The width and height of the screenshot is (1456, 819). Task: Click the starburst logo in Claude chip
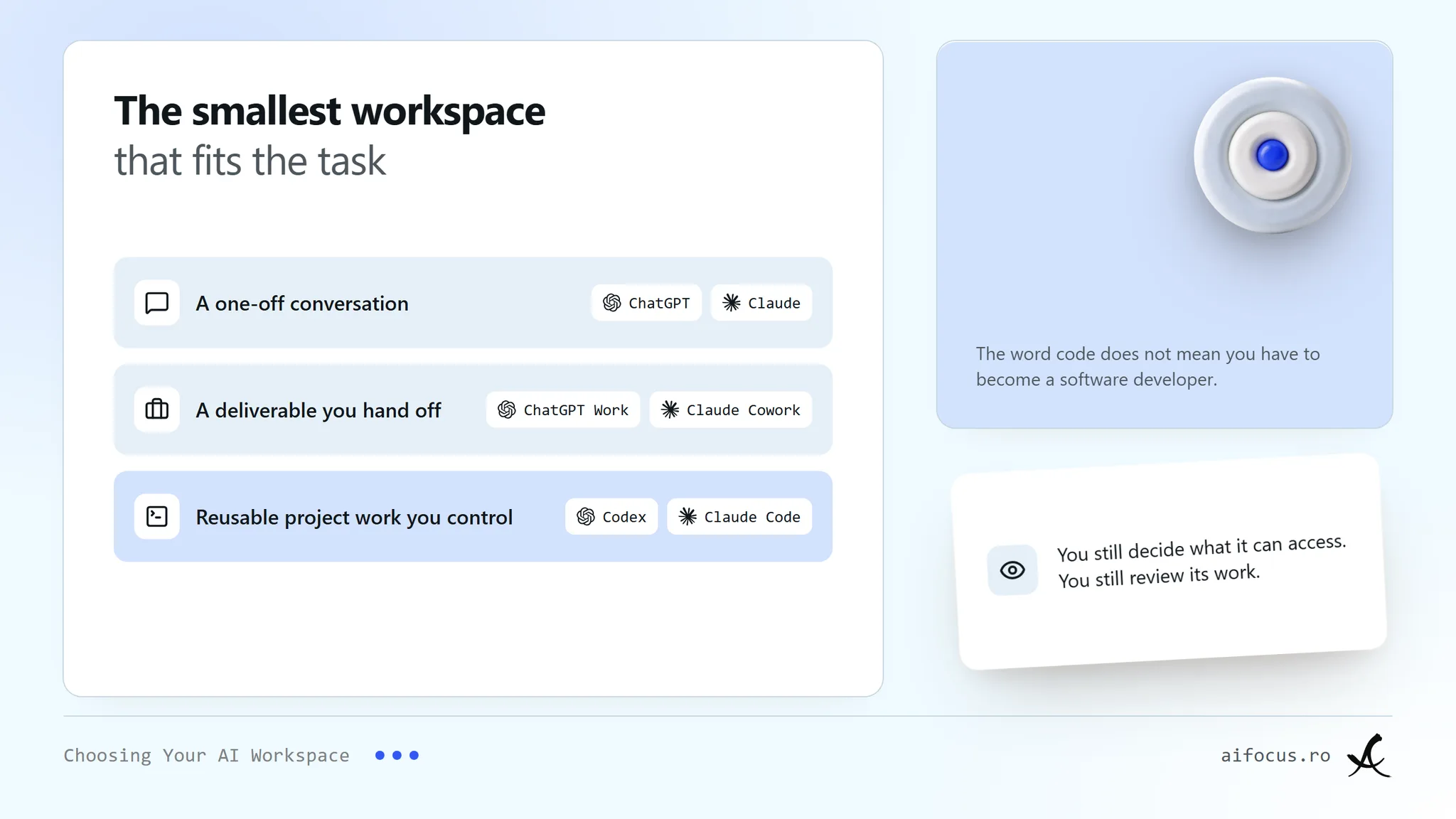click(732, 303)
